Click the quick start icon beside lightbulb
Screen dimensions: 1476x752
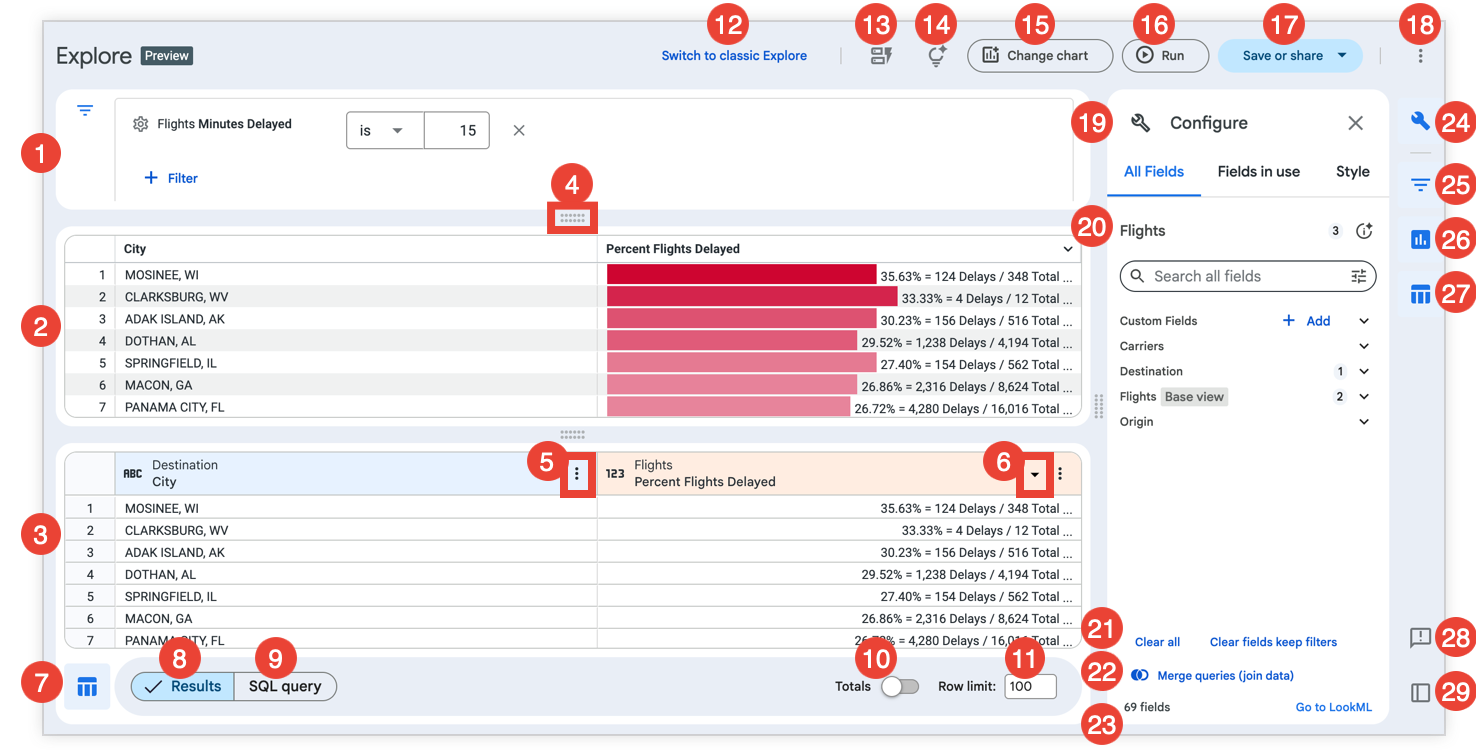point(881,56)
